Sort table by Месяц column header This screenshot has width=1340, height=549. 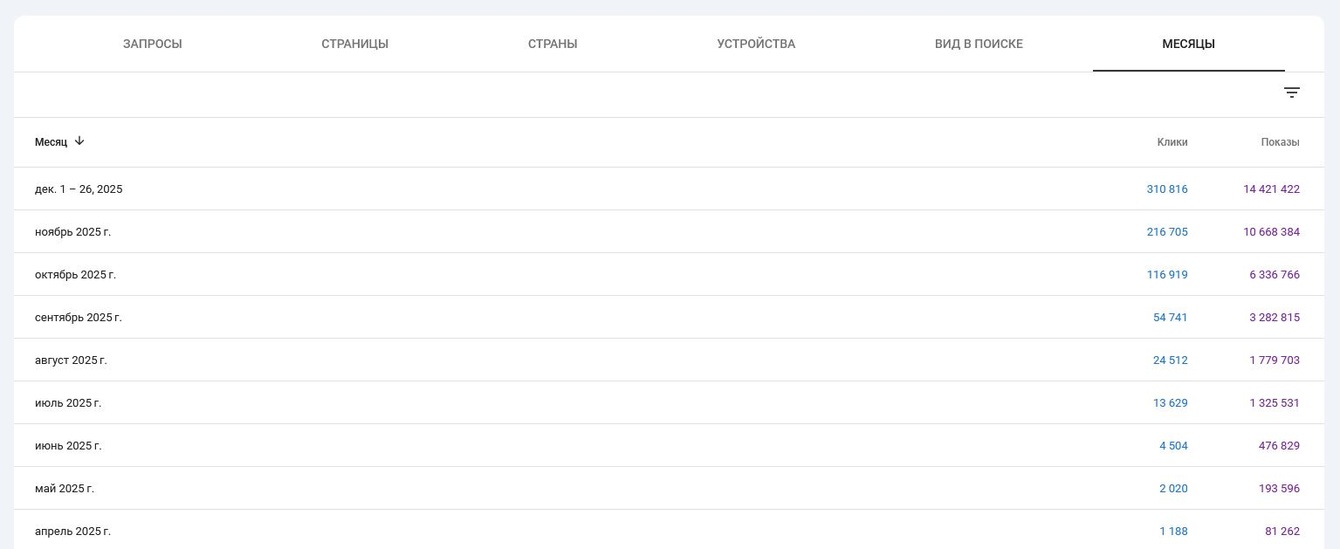pos(51,142)
